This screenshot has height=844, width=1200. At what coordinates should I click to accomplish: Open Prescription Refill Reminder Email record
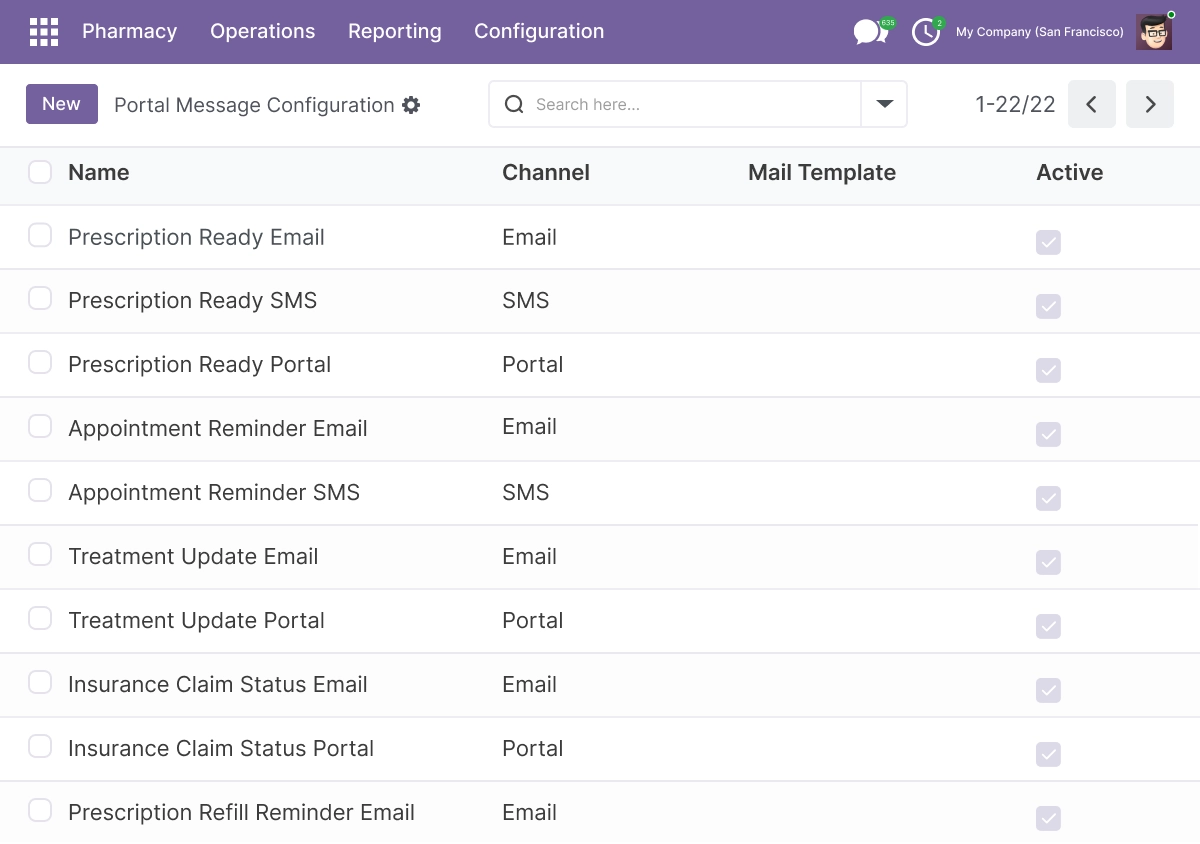click(241, 812)
